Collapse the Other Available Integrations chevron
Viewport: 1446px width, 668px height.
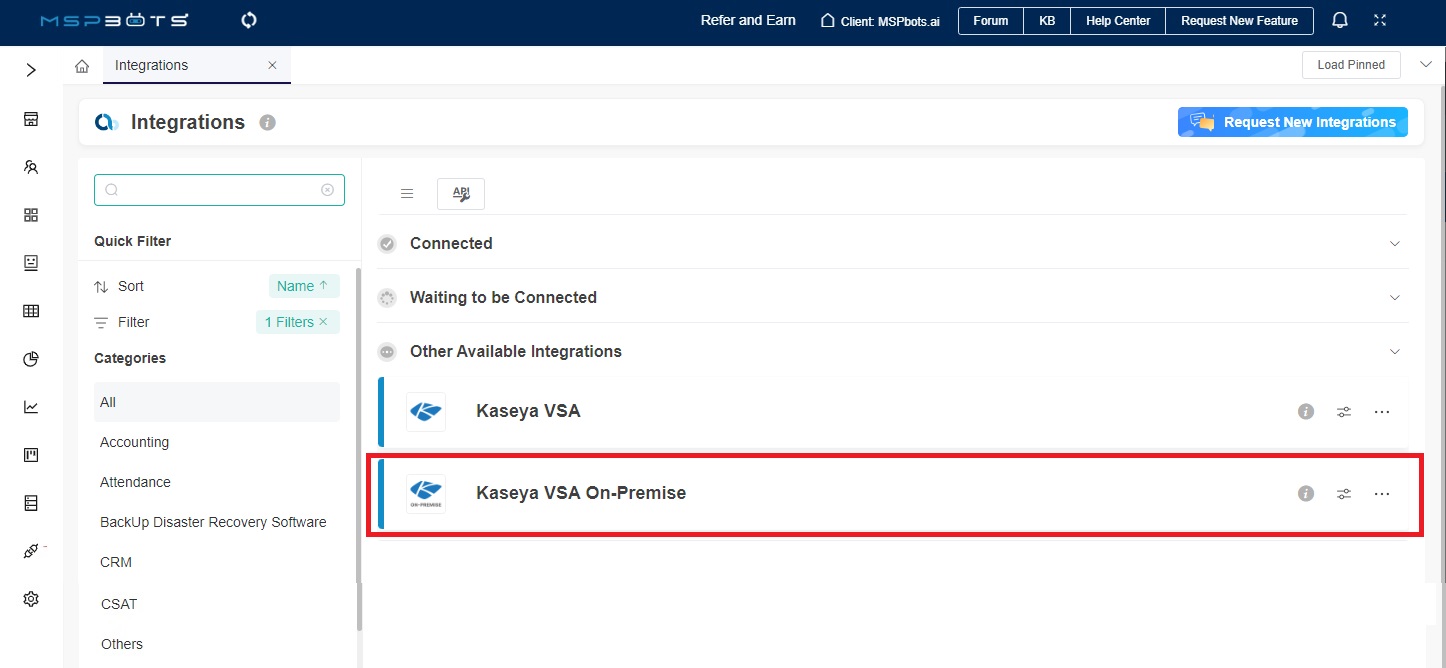click(1395, 352)
